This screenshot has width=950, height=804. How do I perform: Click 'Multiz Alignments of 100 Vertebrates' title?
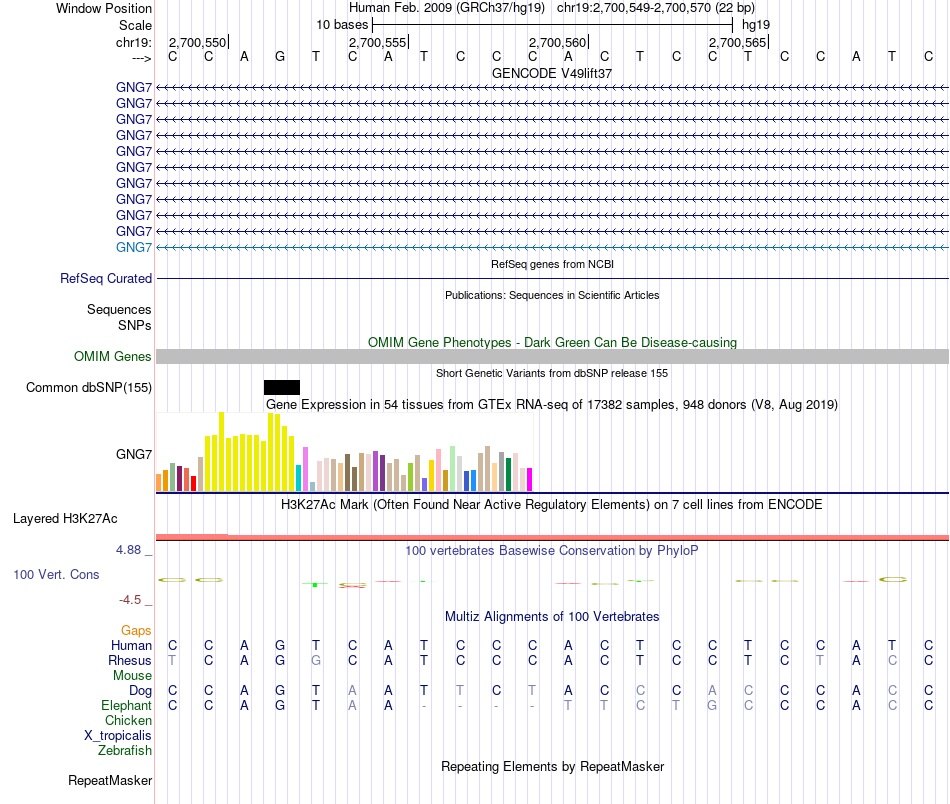point(552,616)
